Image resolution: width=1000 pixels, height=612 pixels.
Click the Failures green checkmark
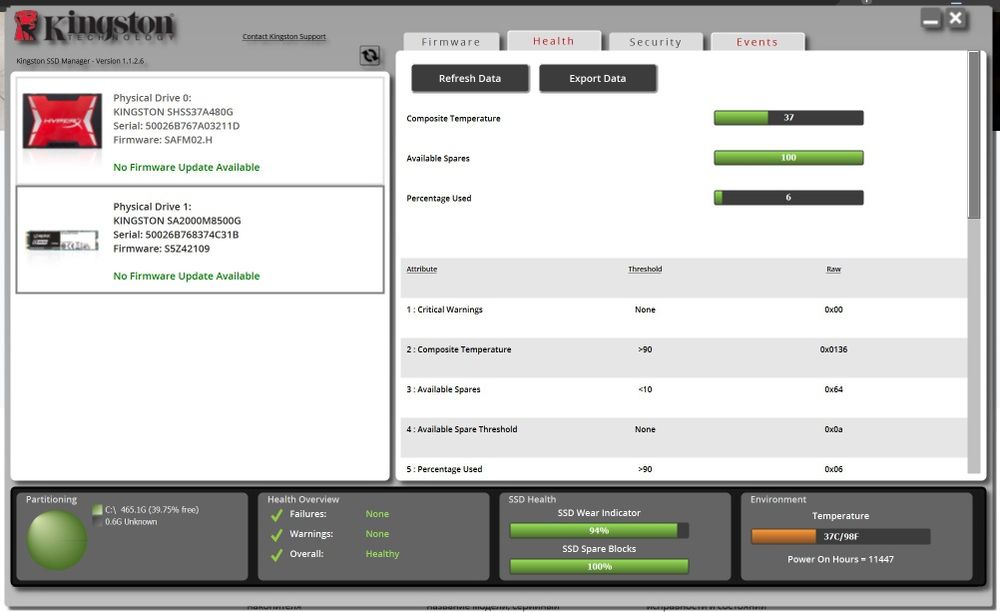pyautogui.click(x=277, y=515)
